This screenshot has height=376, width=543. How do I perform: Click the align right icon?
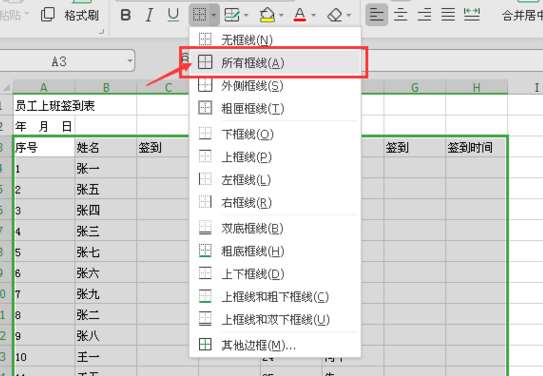(424, 15)
